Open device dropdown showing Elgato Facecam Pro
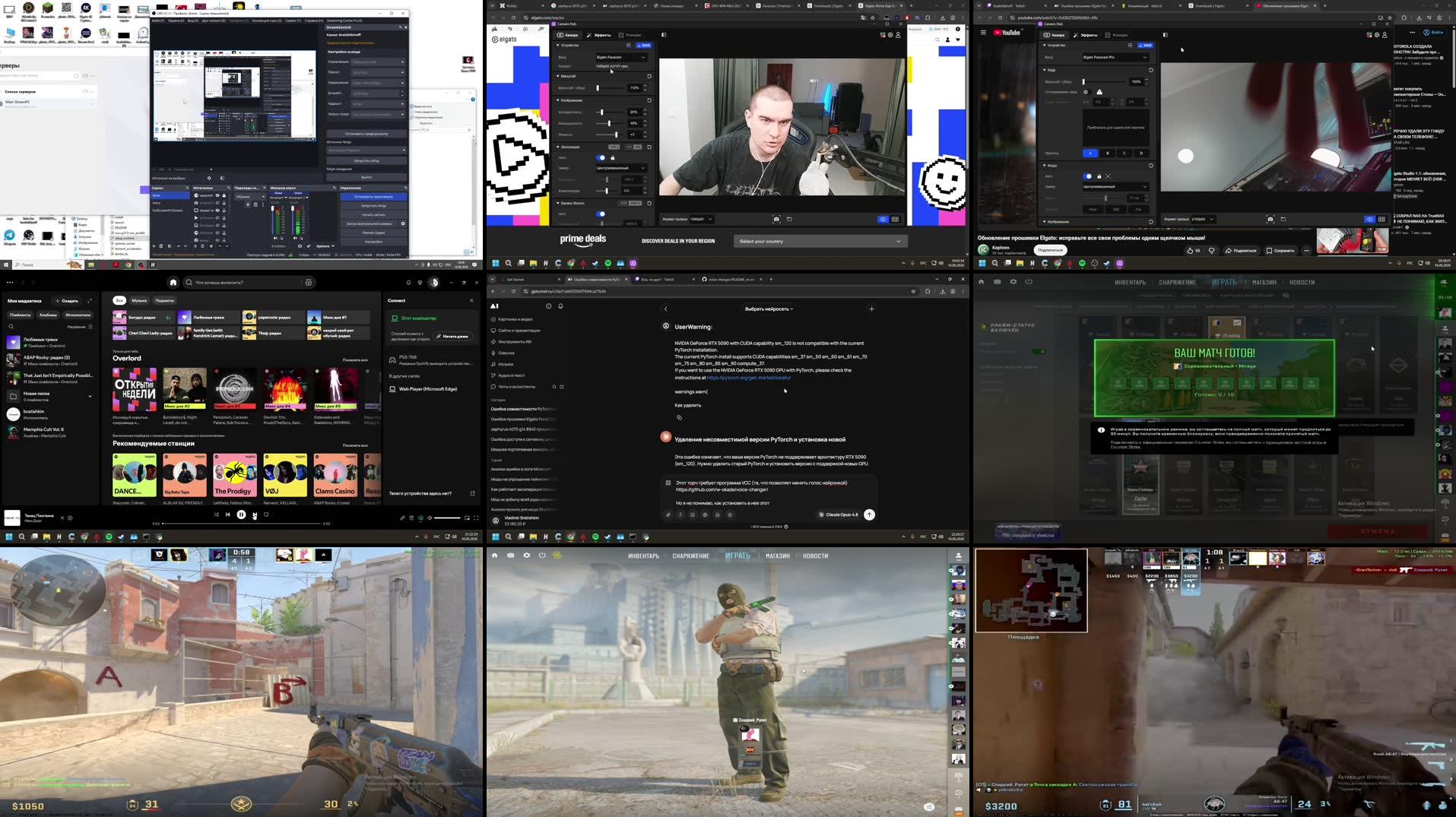The height and width of the screenshot is (817, 1456). point(1115,57)
